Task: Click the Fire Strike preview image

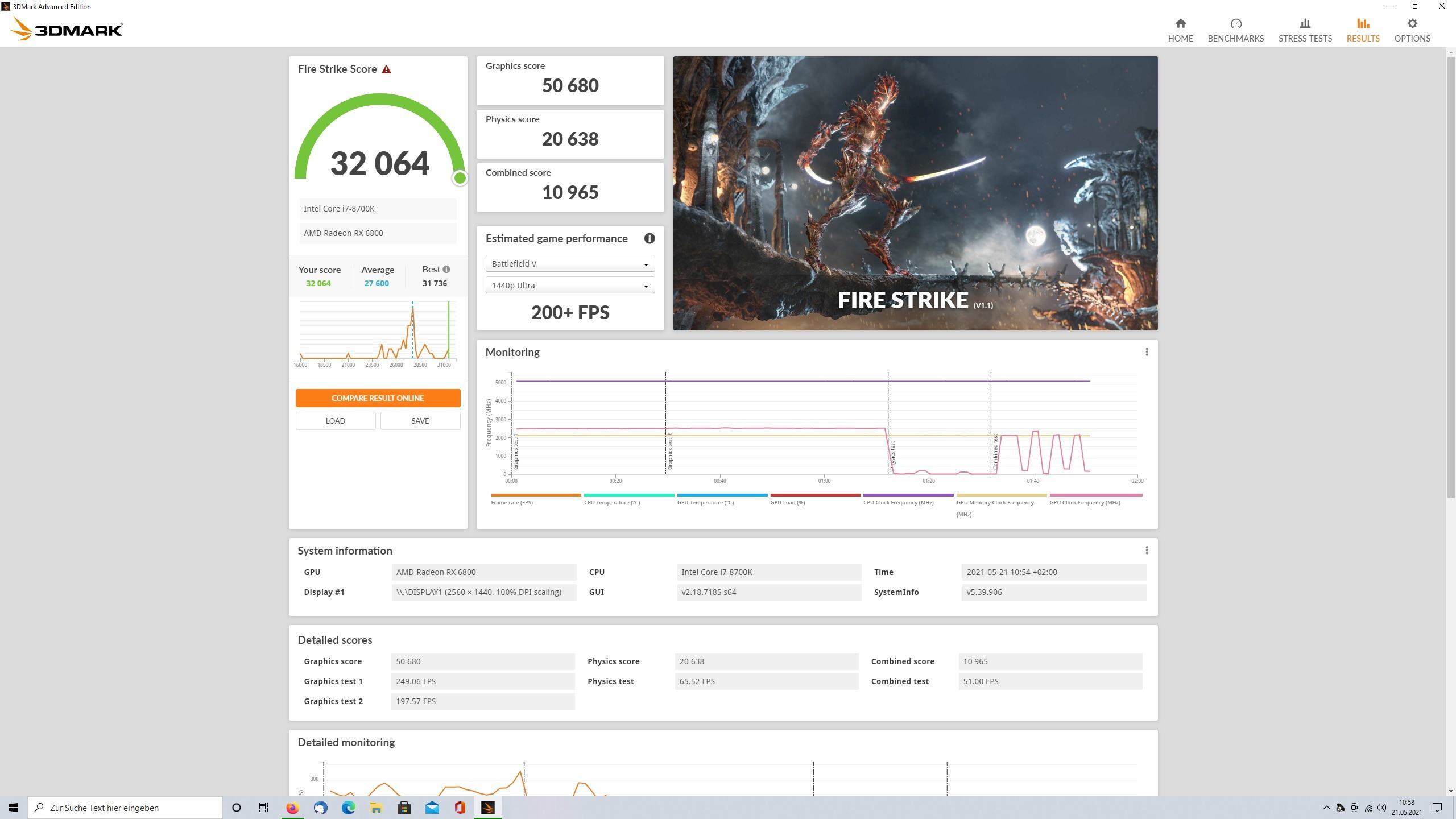Action: 915,193
